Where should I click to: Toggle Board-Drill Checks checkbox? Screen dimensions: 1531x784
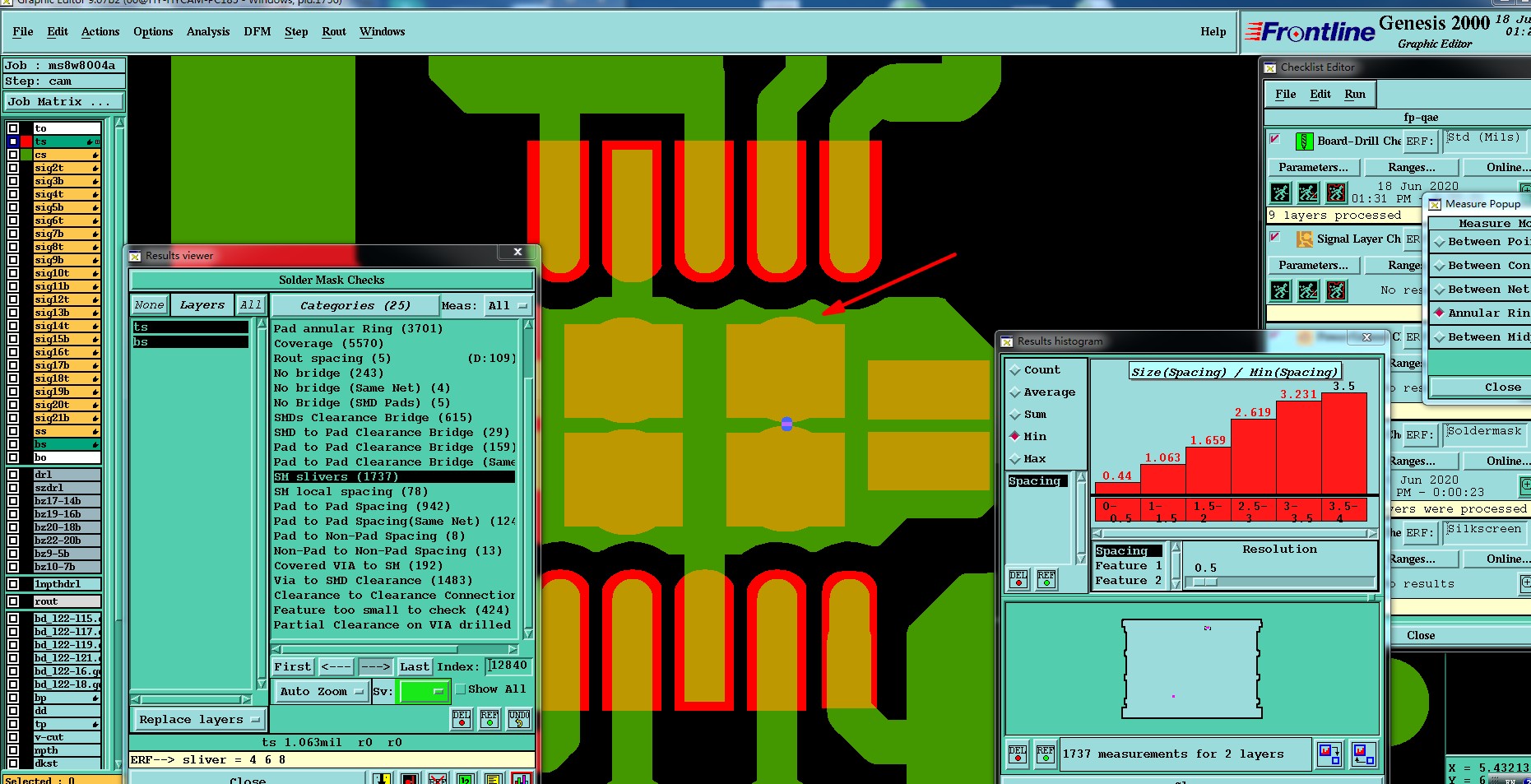coord(1275,139)
